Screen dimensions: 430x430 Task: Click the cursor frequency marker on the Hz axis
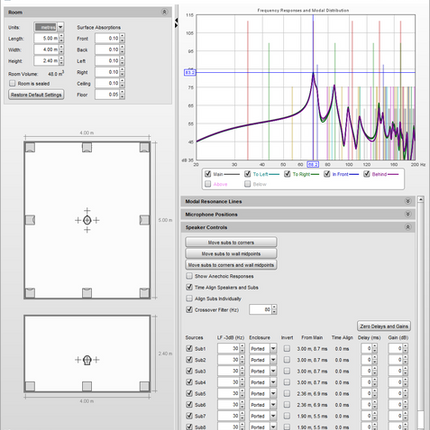click(x=313, y=164)
